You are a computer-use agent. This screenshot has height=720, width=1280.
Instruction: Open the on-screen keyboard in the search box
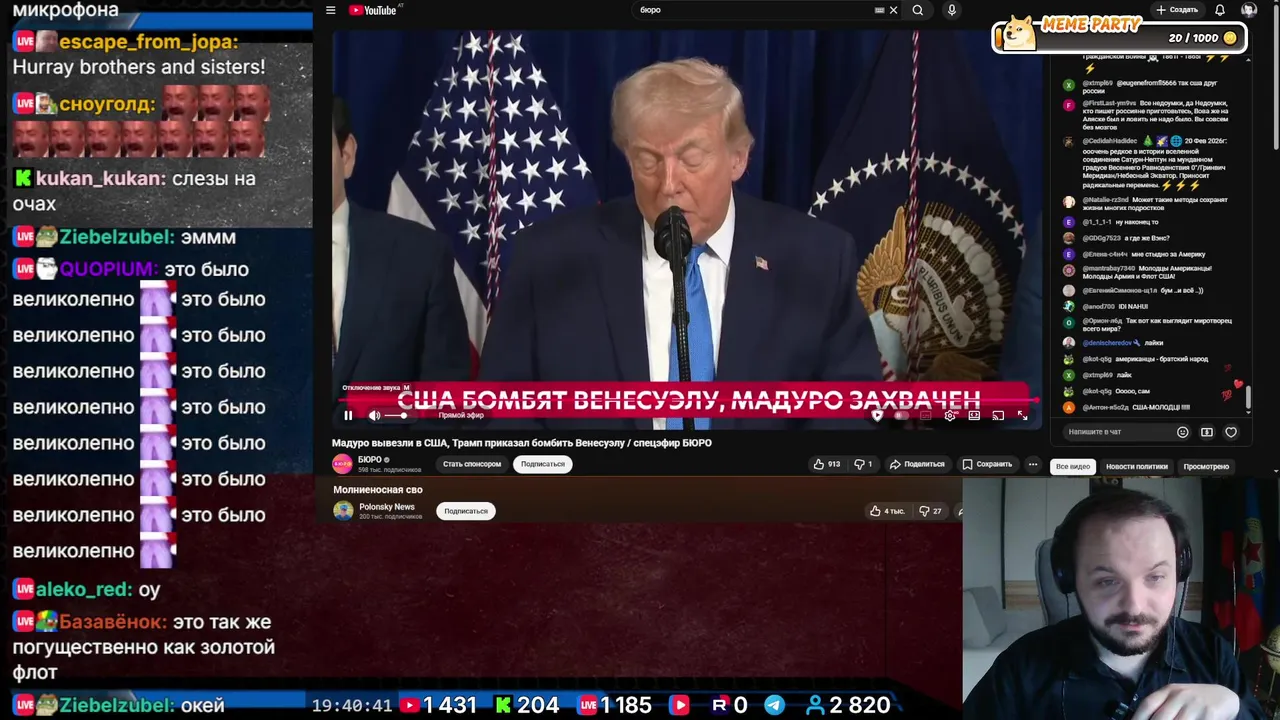pos(879,10)
